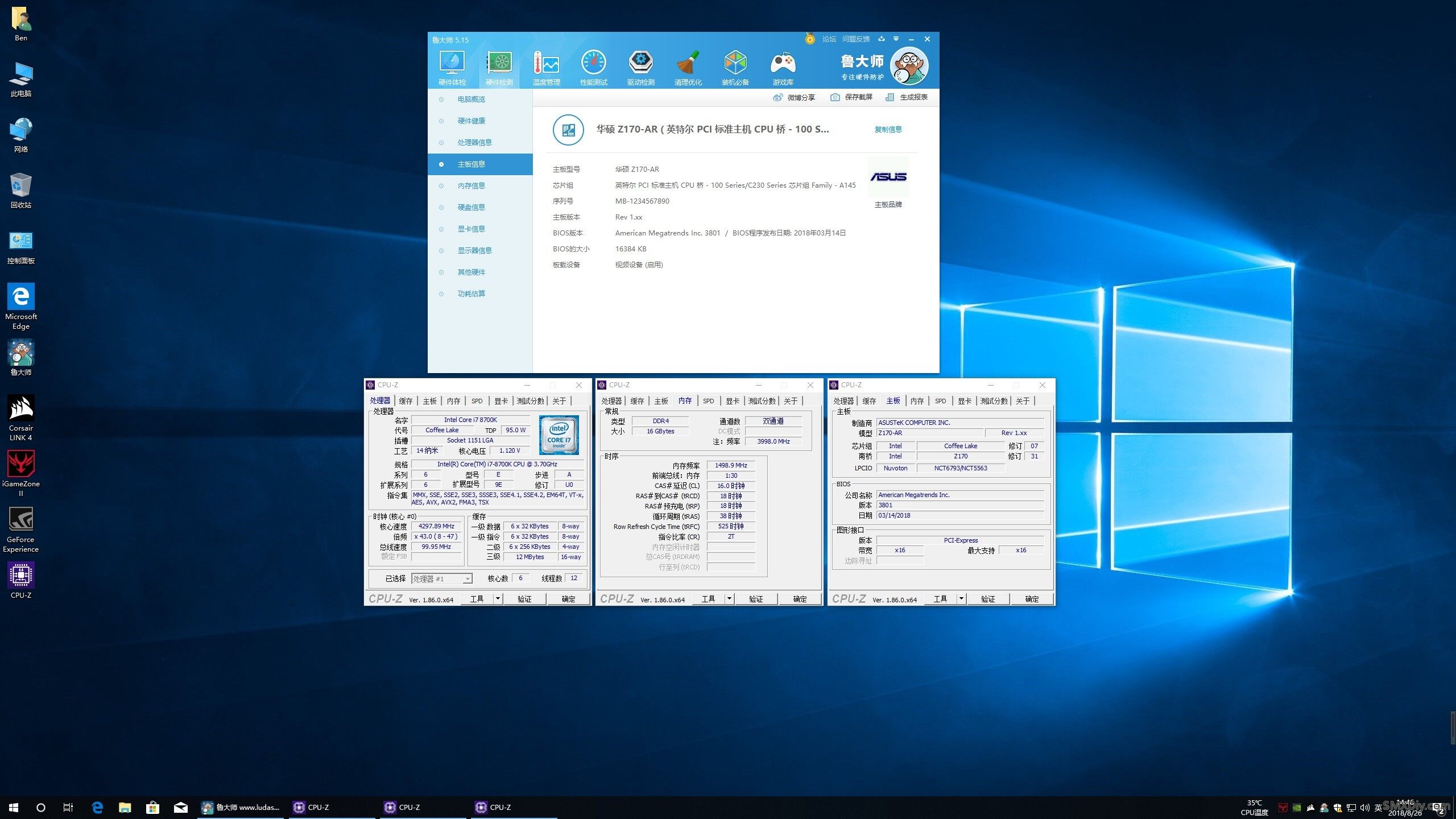Open Task View on taskbar
The image size is (1456, 819).
tap(68, 808)
